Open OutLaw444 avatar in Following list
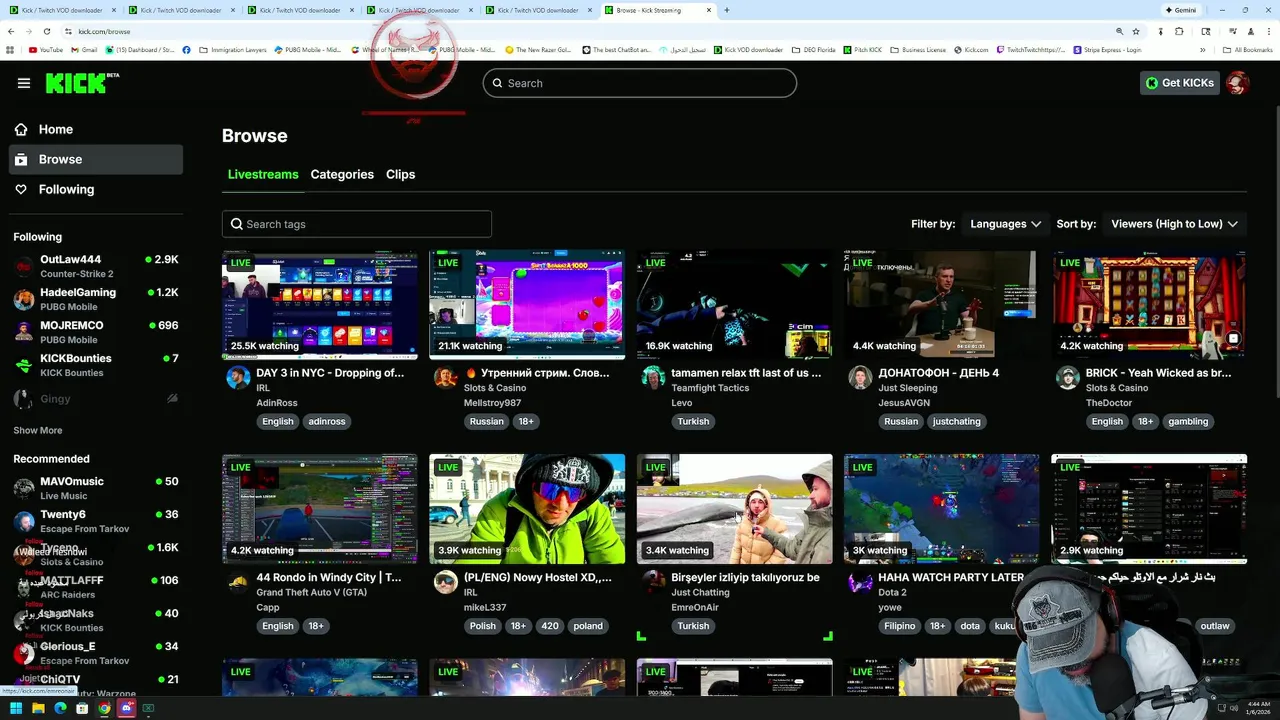This screenshot has height=720, width=1280. (x=24, y=266)
